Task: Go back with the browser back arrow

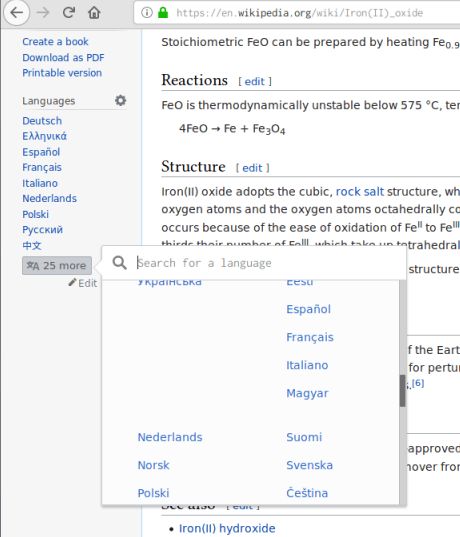Action: tap(16, 13)
